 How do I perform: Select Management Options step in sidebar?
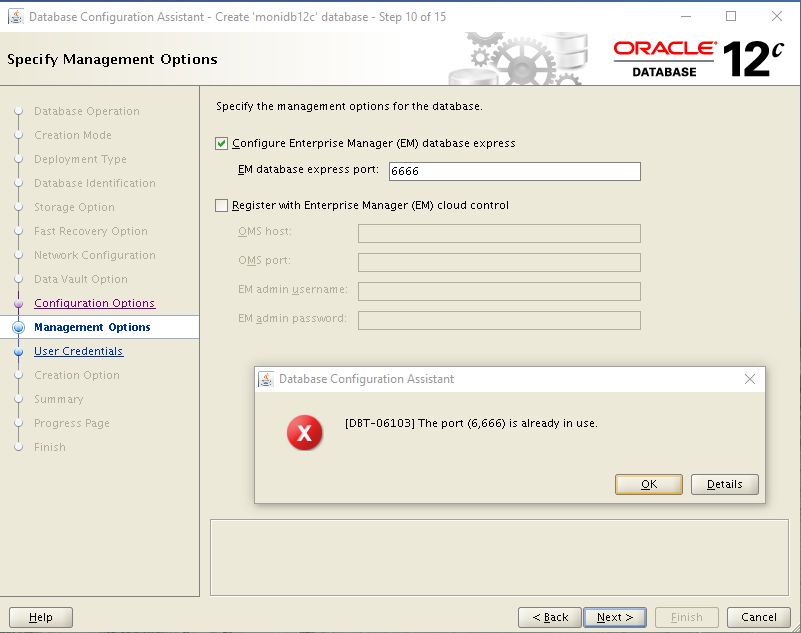[92, 327]
